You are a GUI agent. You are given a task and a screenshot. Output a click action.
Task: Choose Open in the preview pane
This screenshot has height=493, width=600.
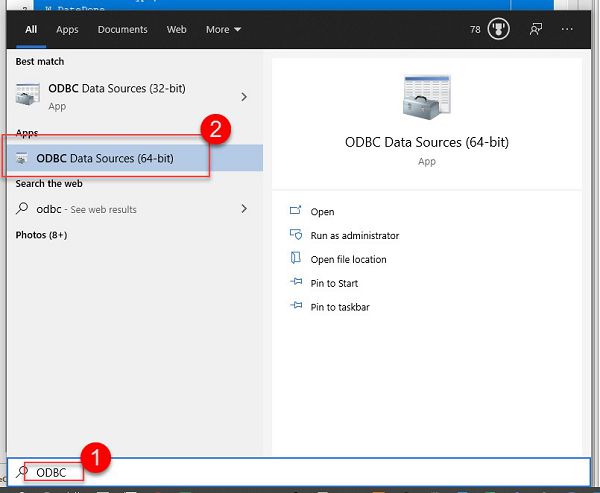[322, 212]
